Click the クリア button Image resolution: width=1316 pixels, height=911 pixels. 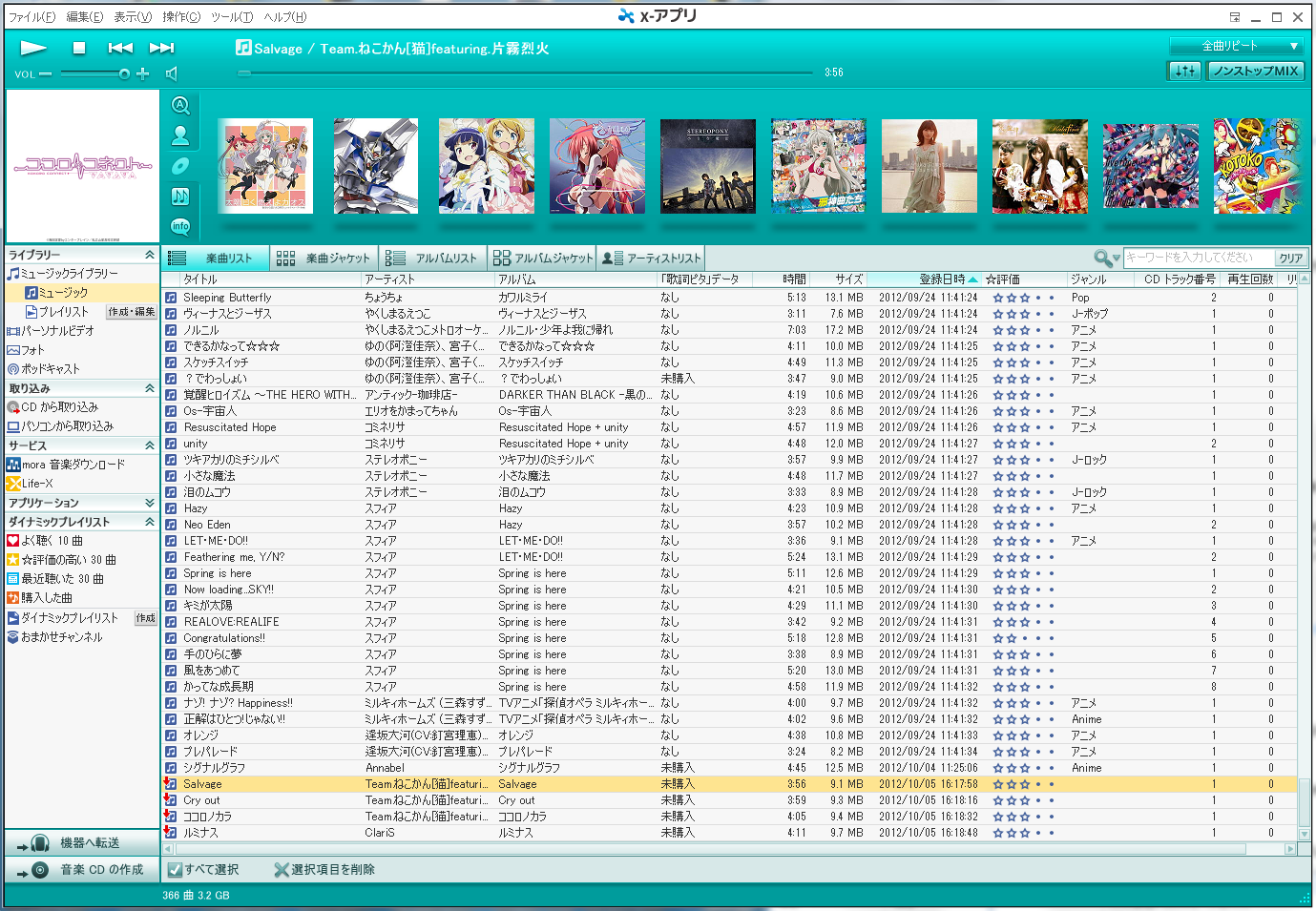pos(1291,258)
